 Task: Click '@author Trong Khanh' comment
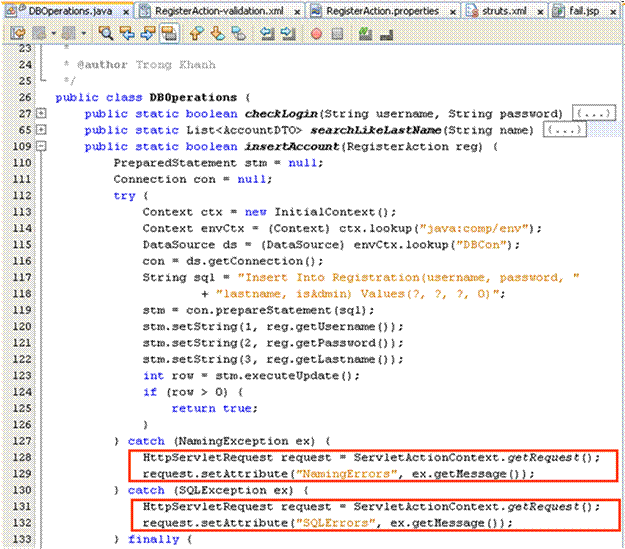click(146, 65)
